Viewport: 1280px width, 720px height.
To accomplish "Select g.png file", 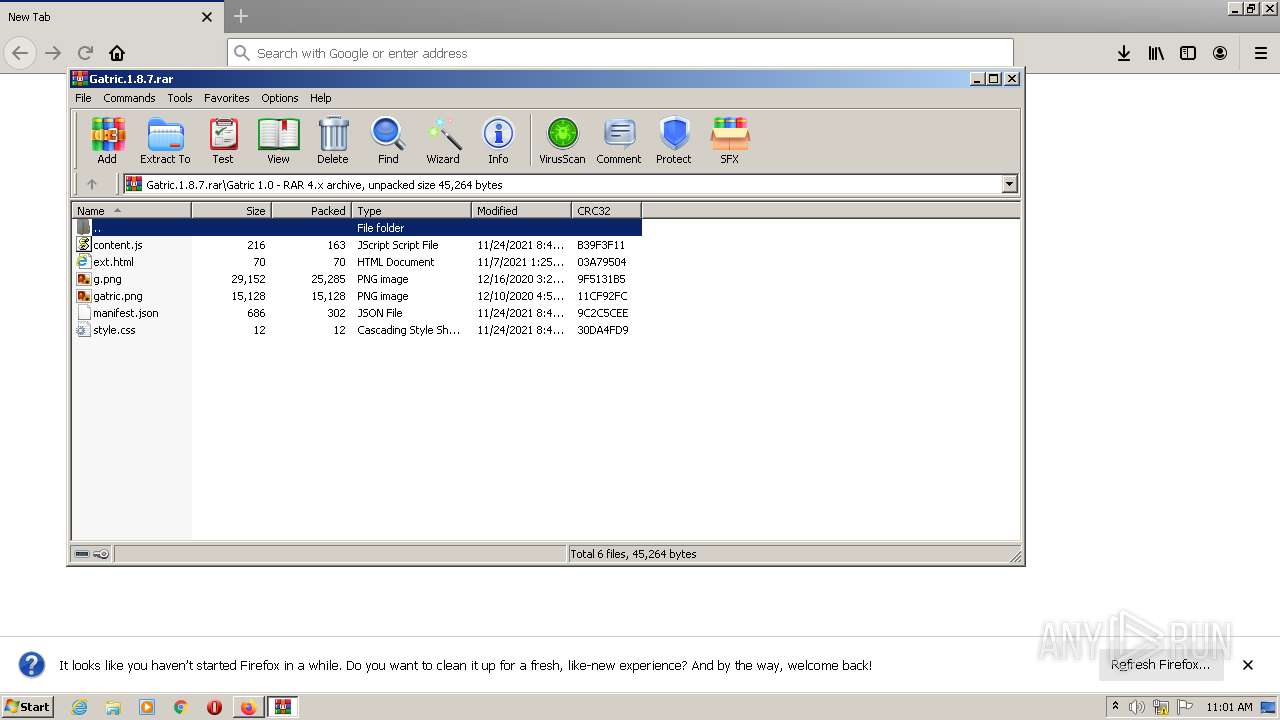I will point(357,279).
